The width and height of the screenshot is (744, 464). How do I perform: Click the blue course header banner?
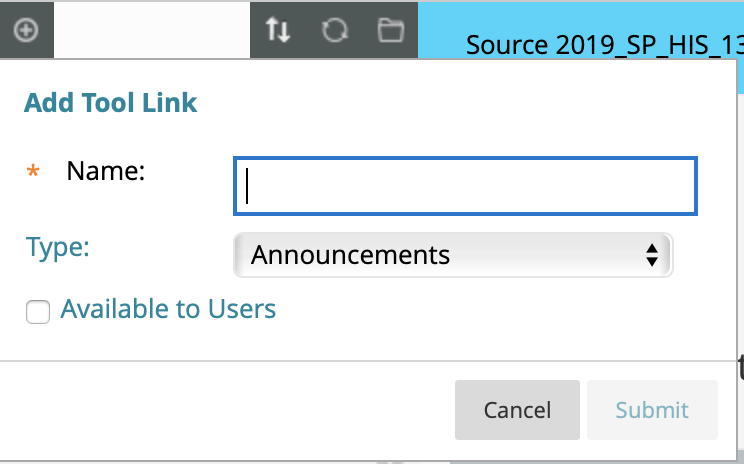581,30
